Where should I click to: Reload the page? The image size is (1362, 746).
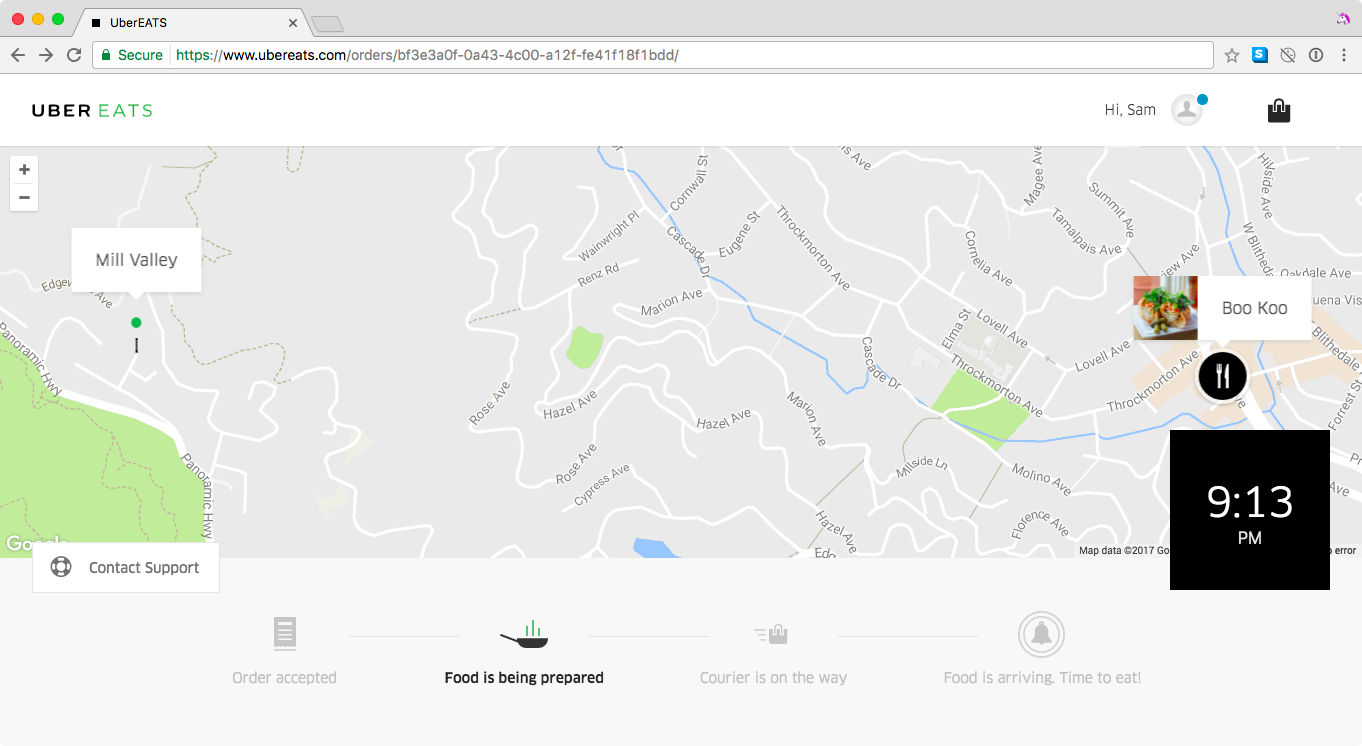(74, 55)
